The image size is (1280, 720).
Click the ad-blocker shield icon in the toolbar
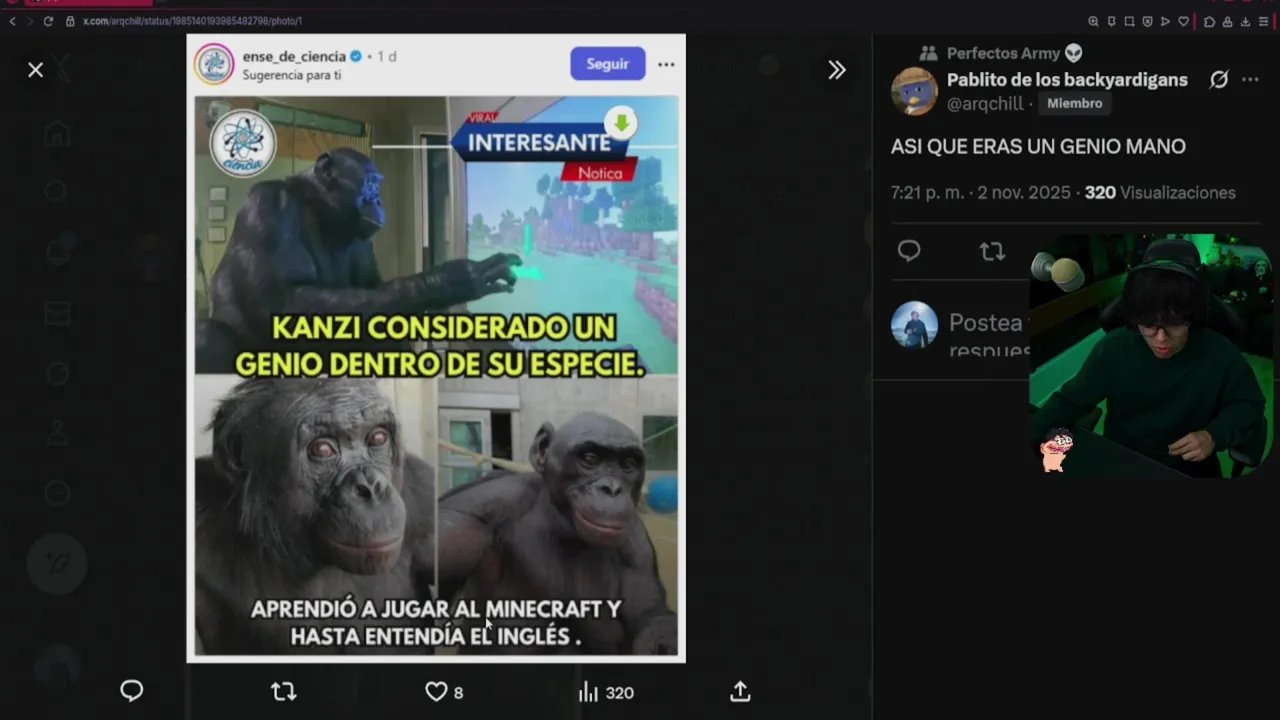[x=1148, y=21]
